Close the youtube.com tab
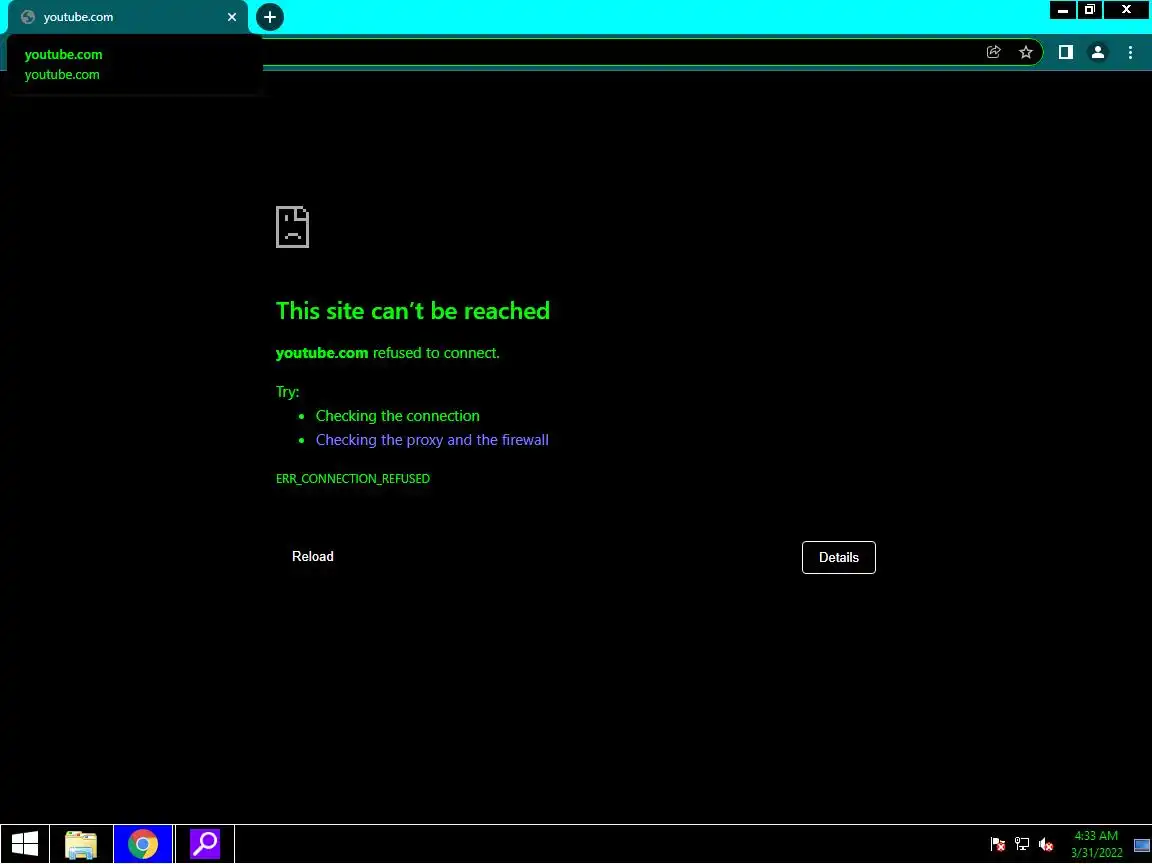The height and width of the screenshot is (864, 1152). 232,17
